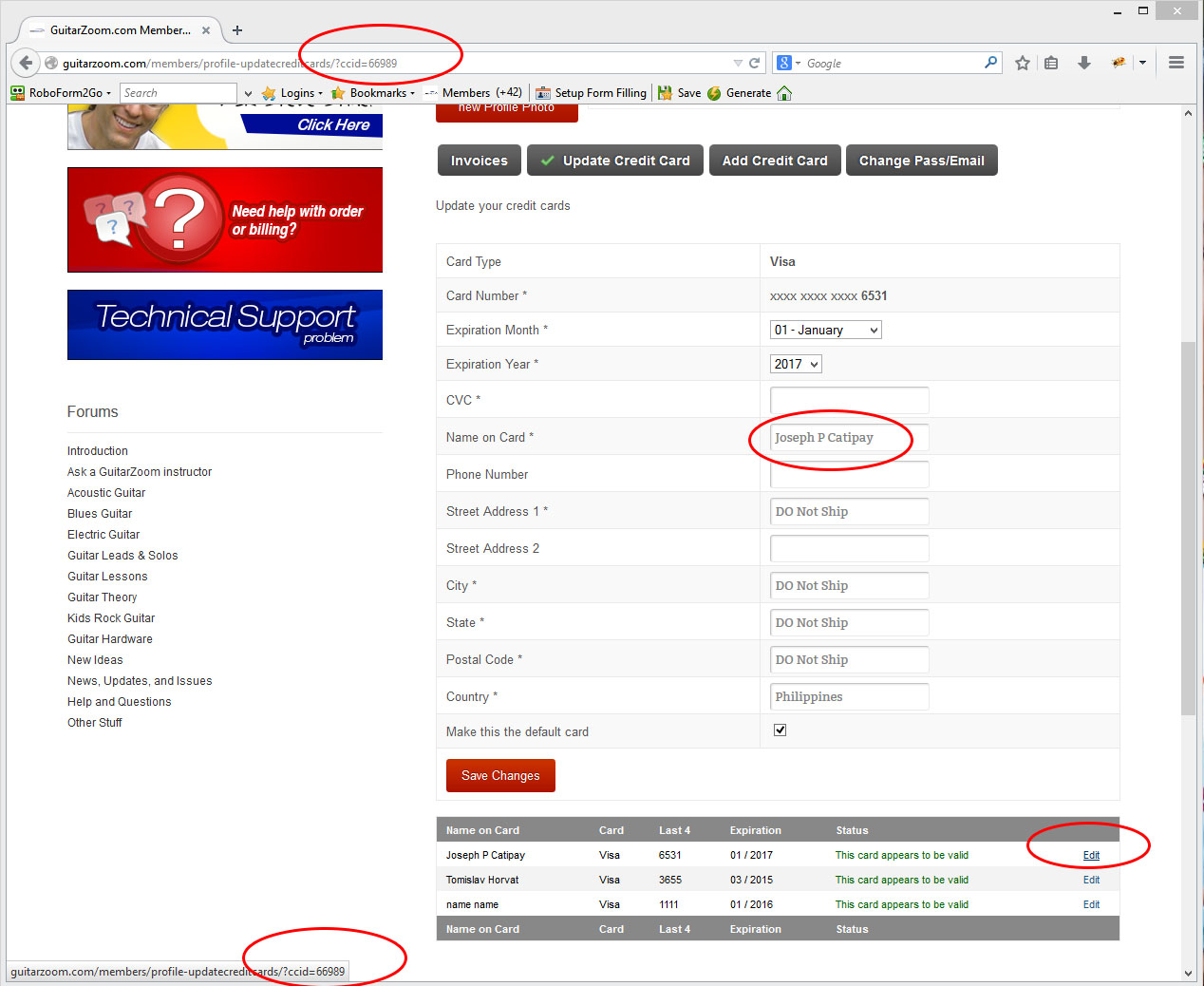Image resolution: width=1204 pixels, height=986 pixels.
Task: Click the Need help with order or billing banner
Action: pyautogui.click(x=225, y=220)
